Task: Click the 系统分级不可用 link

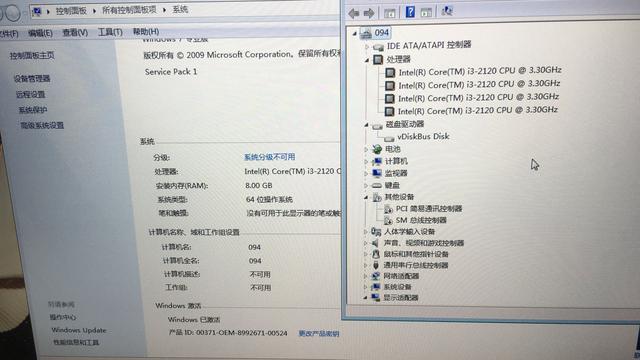Action: point(269,157)
